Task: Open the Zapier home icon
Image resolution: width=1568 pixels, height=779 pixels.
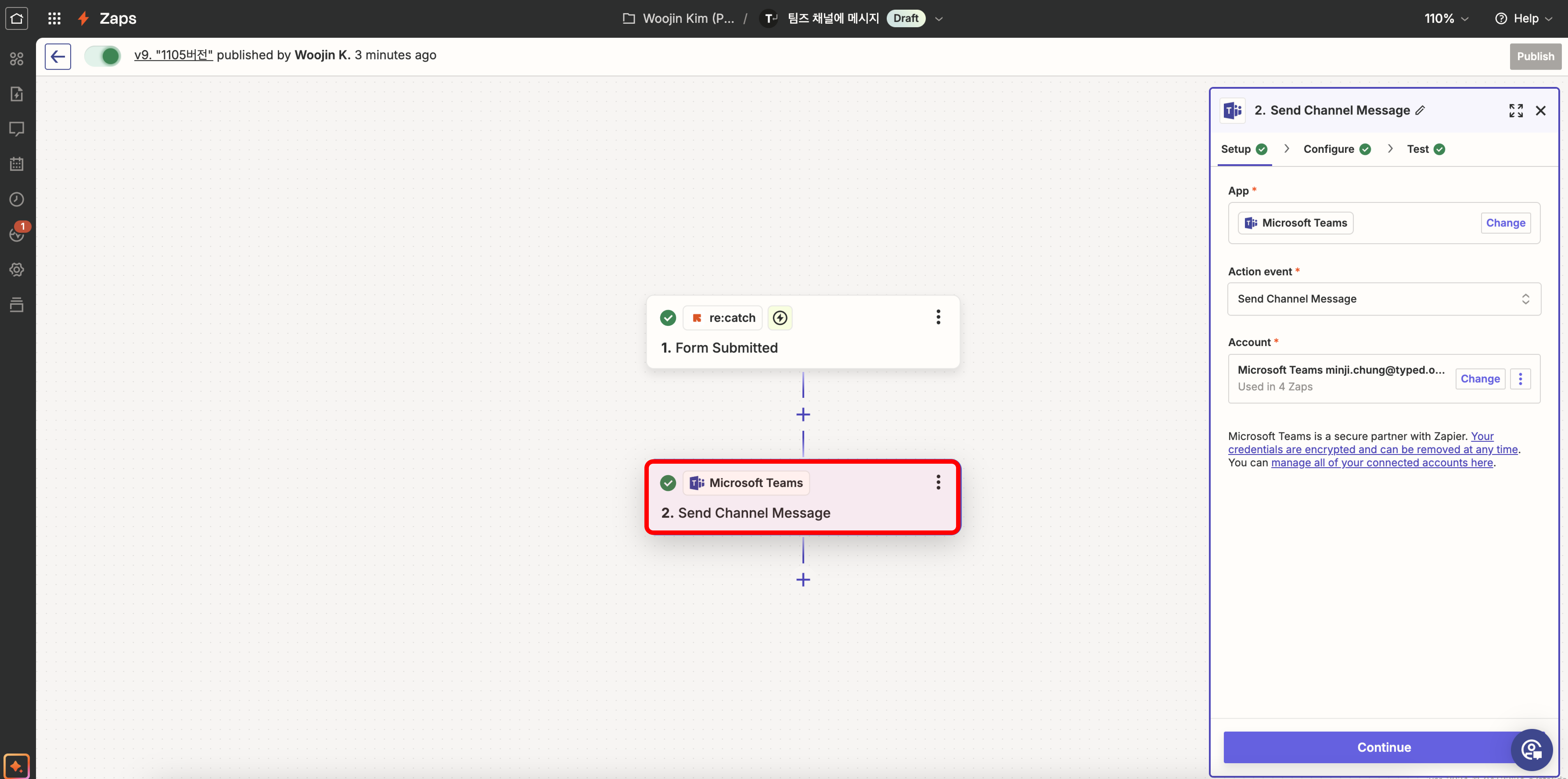Action: tap(16, 18)
